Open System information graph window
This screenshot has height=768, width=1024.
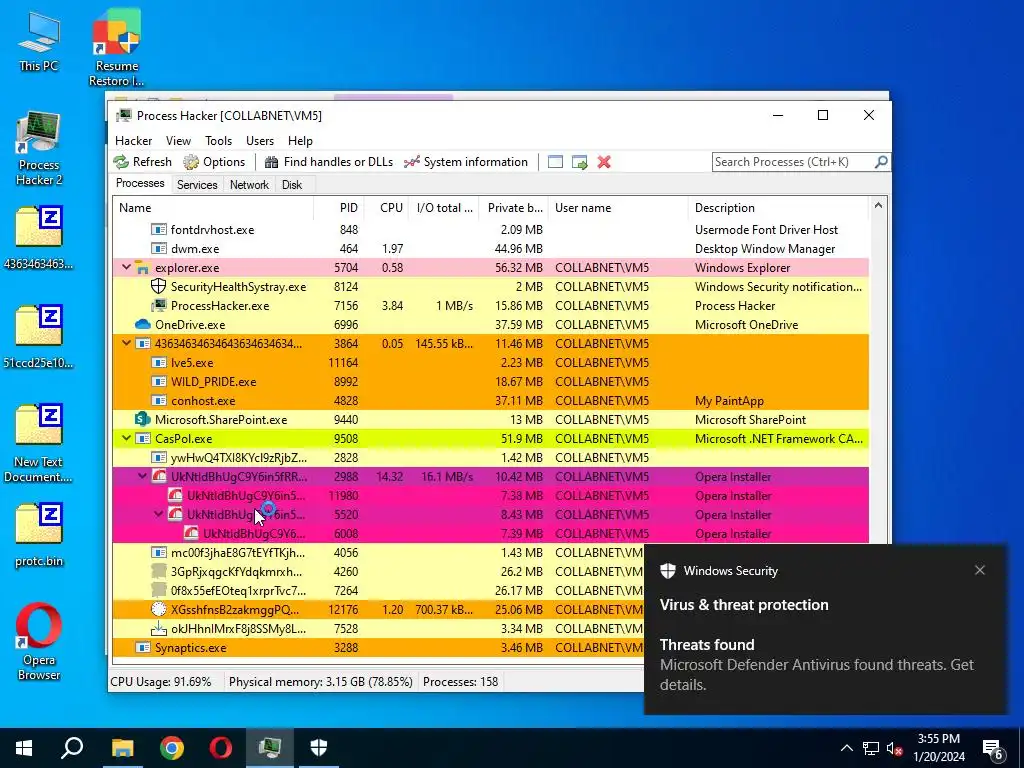[x=466, y=162]
